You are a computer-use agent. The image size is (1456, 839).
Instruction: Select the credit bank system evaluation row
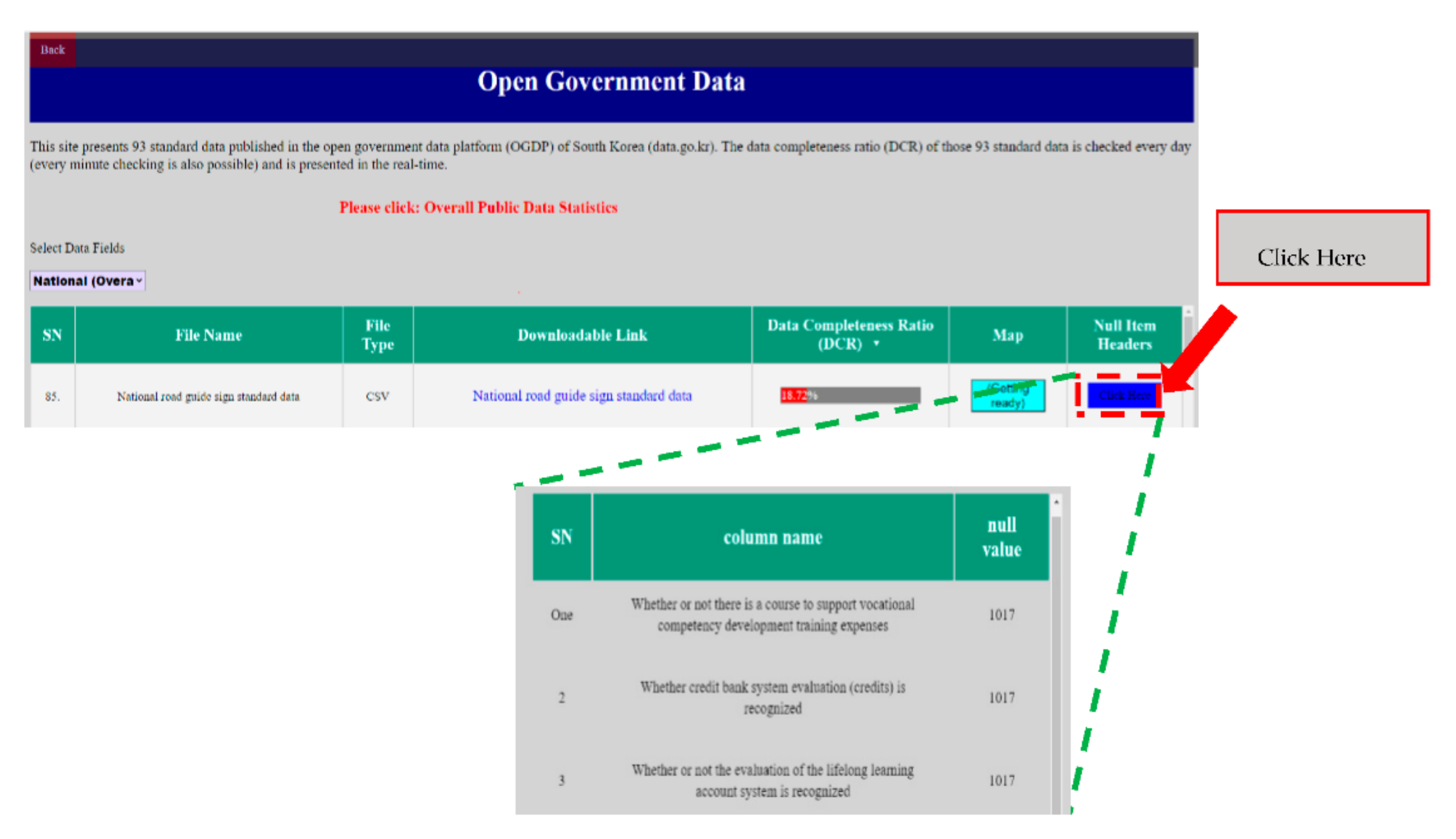coord(773,697)
